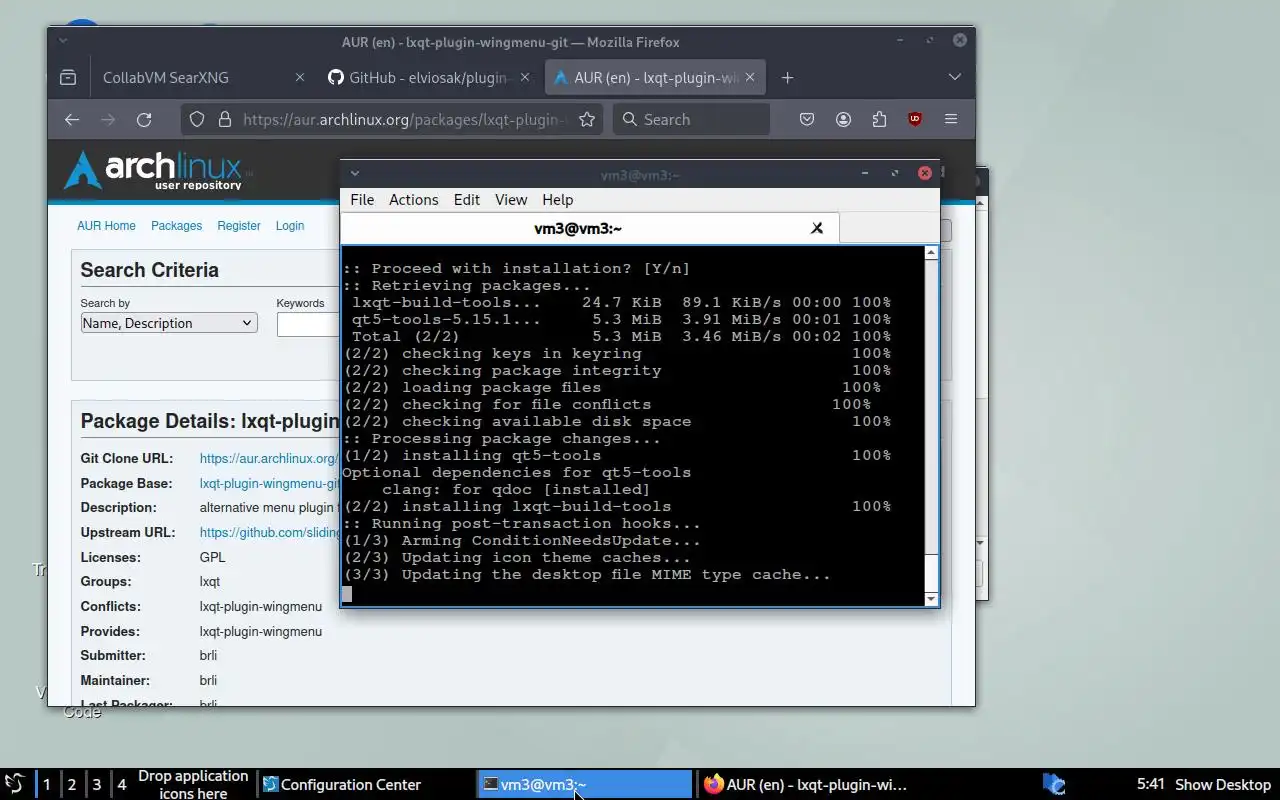The width and height of the screenshot is (1280, 800).
Task: Open terminal Help menu
Action: [x=557, y=199]
